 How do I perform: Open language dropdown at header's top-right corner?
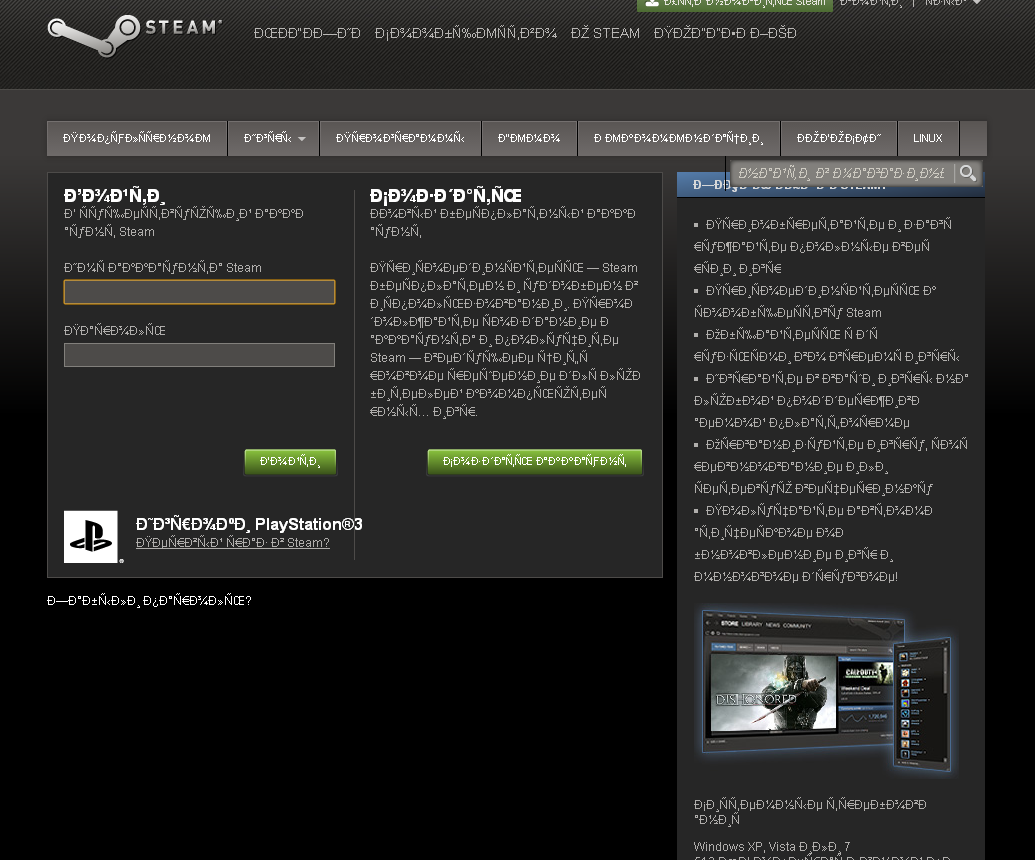(953, 3)
